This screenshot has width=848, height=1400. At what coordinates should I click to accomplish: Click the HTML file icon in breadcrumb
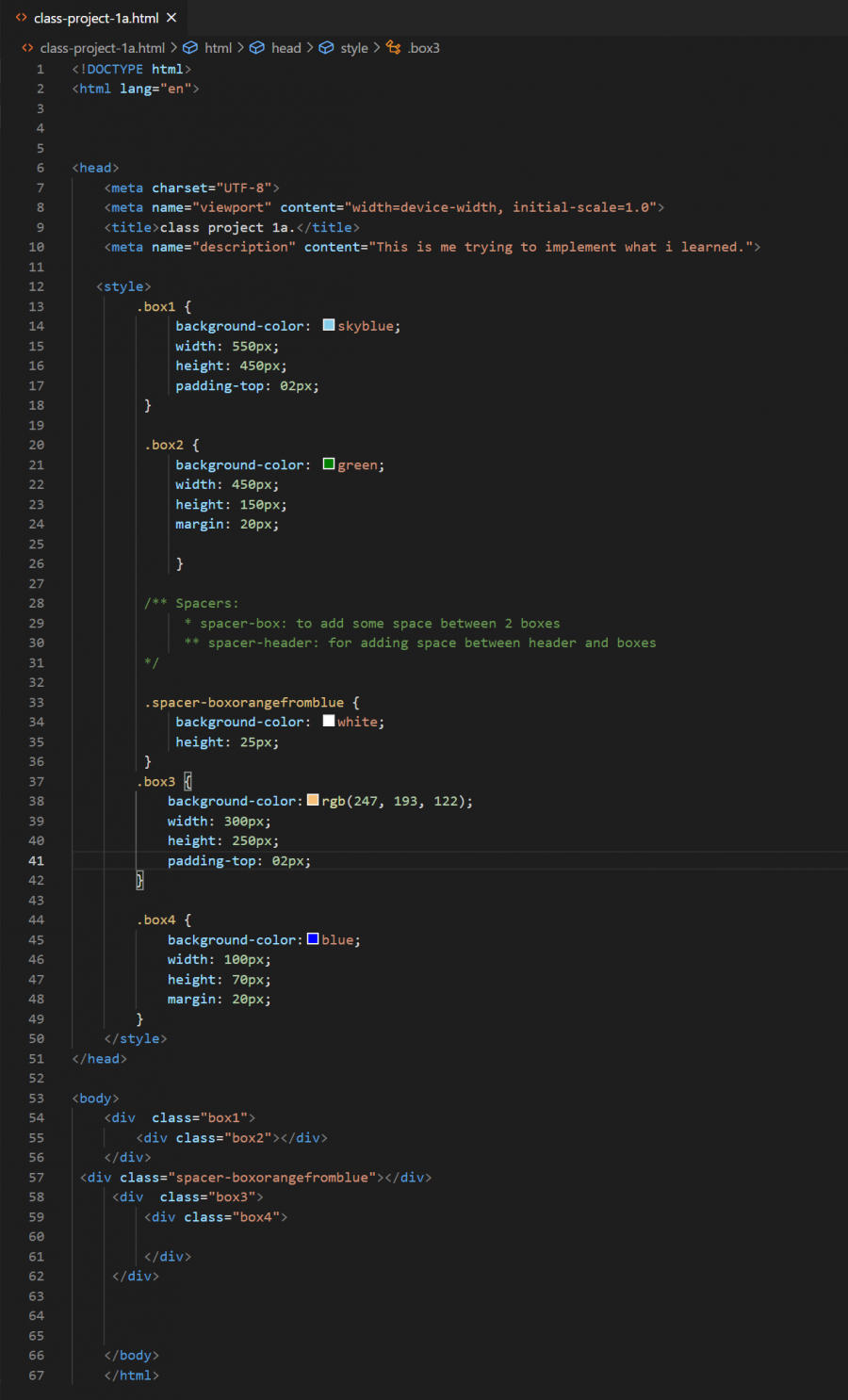(27, 48)
